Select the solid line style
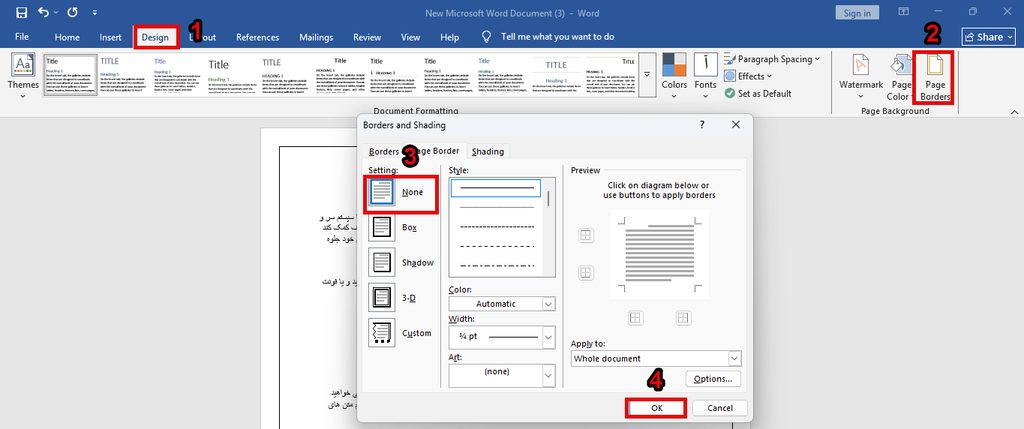Image resolution: width=1024 pixels, height=429 pixels. click(x=497, y=188)
